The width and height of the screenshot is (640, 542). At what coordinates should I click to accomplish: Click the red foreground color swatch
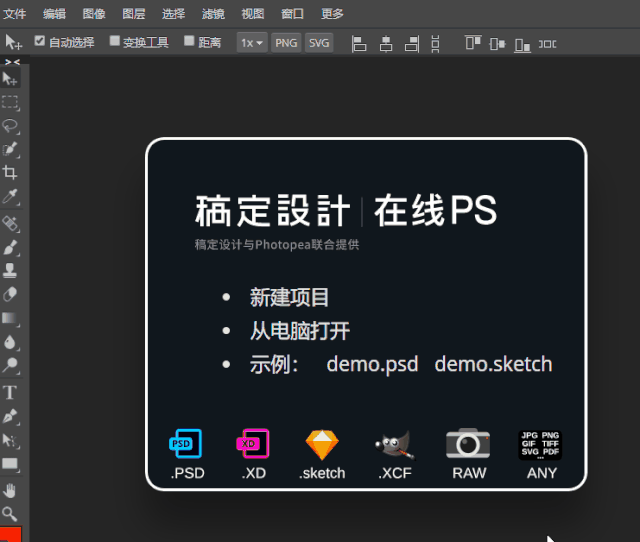[11, 534]
